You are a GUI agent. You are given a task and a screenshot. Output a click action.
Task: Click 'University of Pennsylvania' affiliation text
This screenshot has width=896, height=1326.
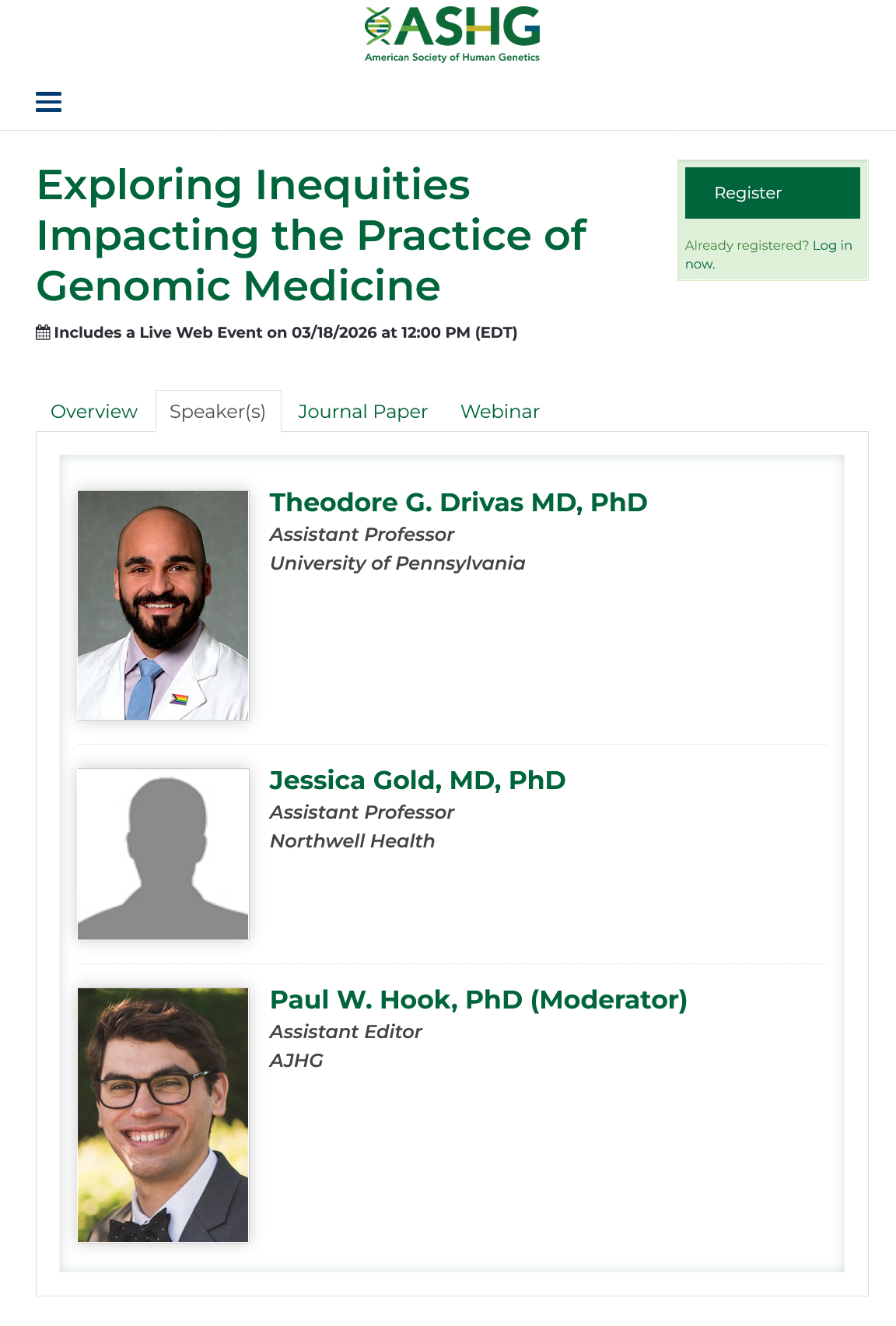tap(397, 563)
